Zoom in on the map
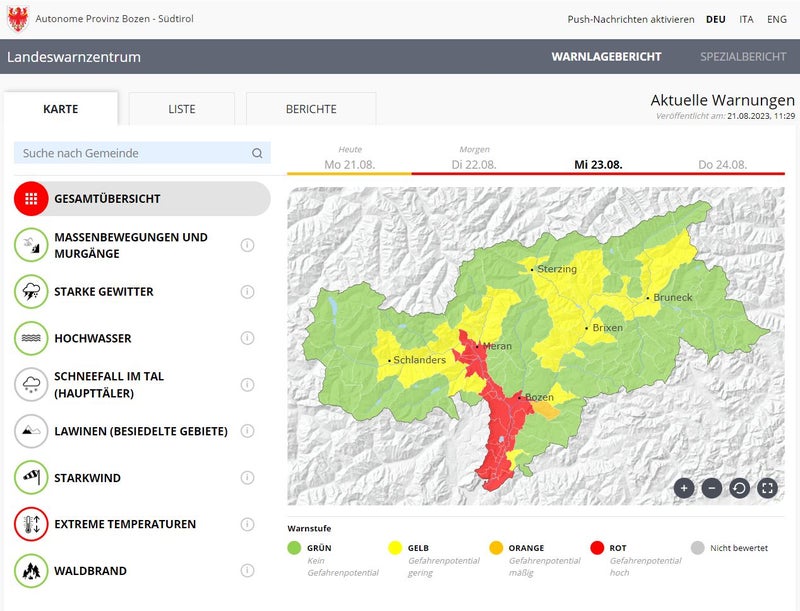Screen dimensions: 800x611 684,488
